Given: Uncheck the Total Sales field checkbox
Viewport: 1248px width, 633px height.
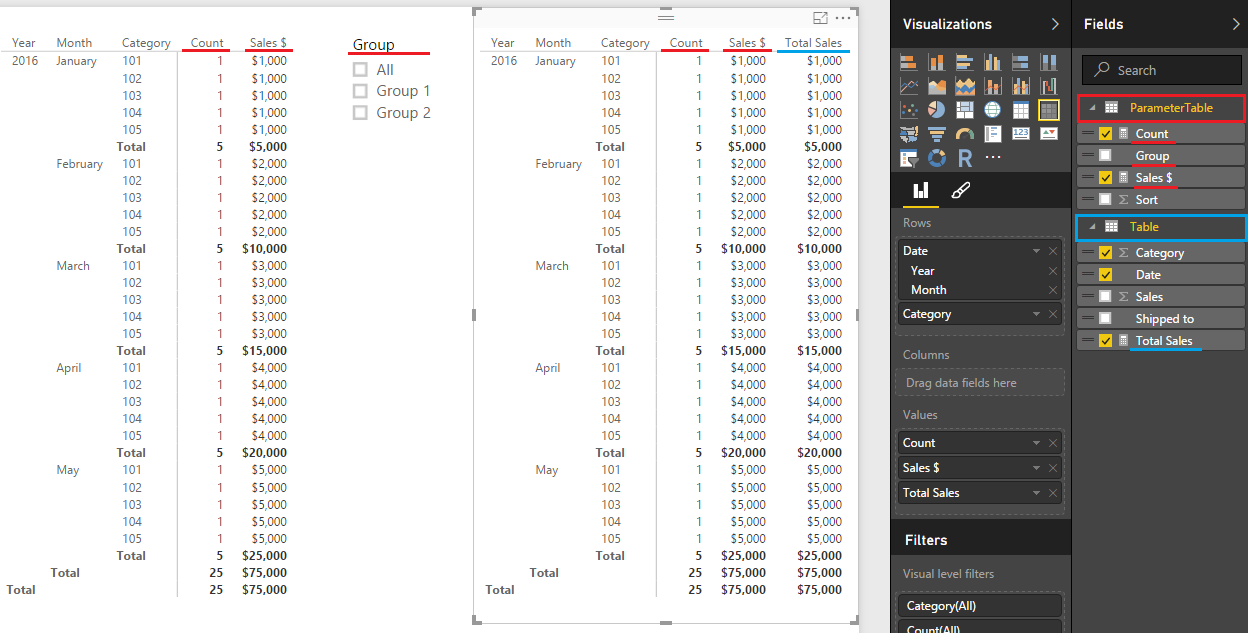Looking at the screenshot, I should coord(1105,341).
